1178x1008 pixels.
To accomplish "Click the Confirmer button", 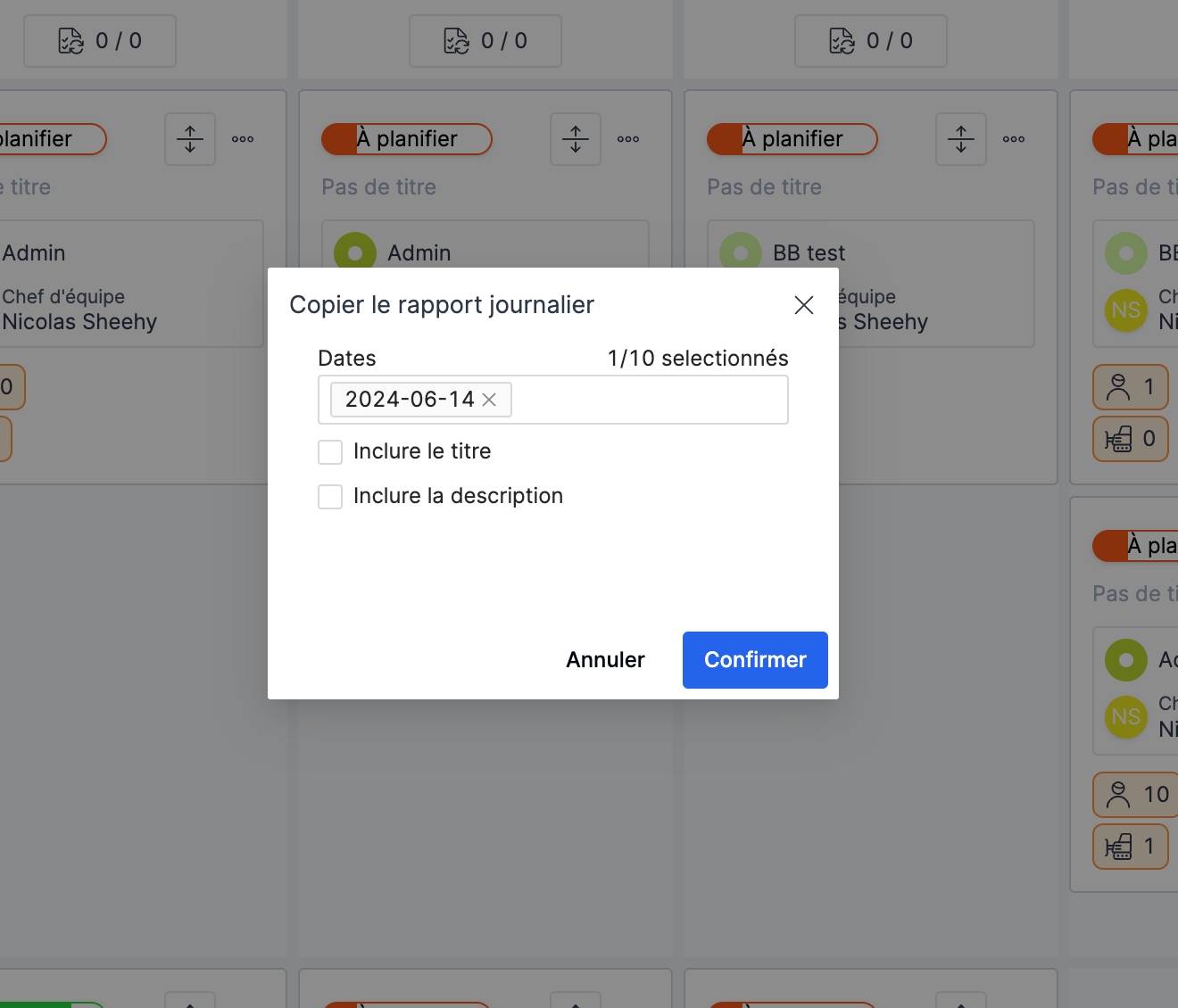I will click(x=754, y=660).
